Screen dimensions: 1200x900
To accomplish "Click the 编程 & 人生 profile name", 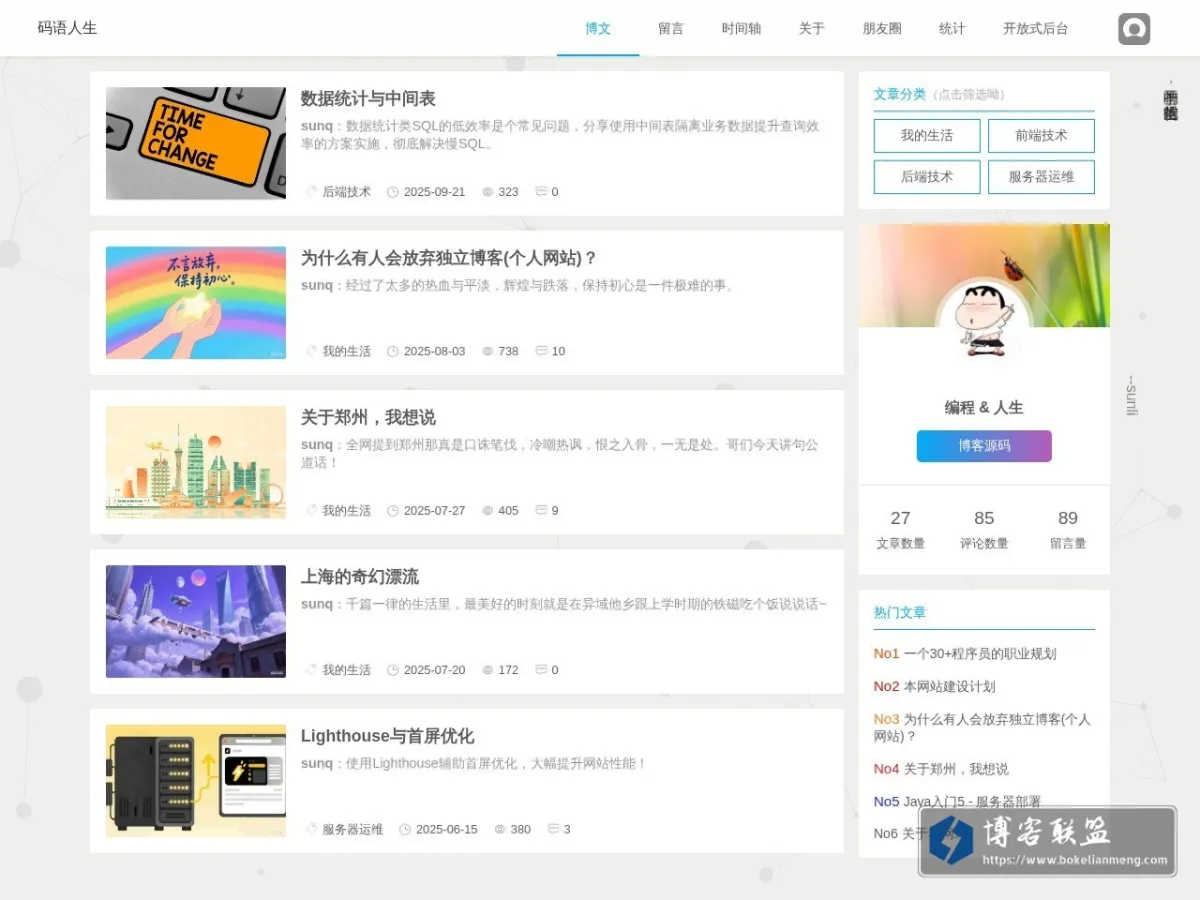I will [984, 407].
